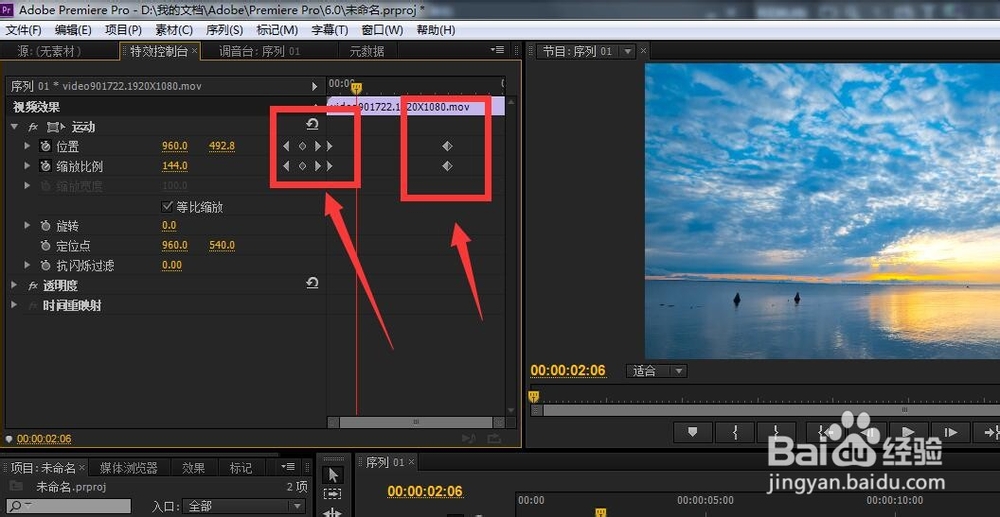The width and height of the screenshot is (1000, 517).
Task: Go to previous keyframe on 缩放比例 row
Action: click(286, 166)
